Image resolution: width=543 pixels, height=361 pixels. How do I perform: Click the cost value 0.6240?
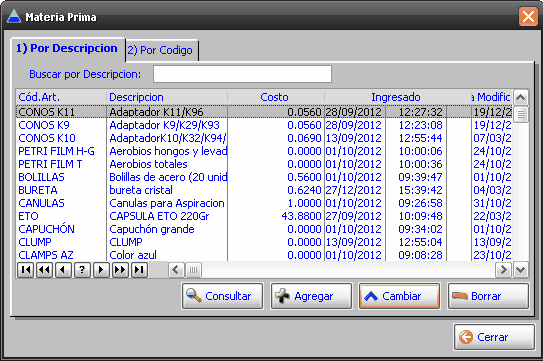[304, 190]
